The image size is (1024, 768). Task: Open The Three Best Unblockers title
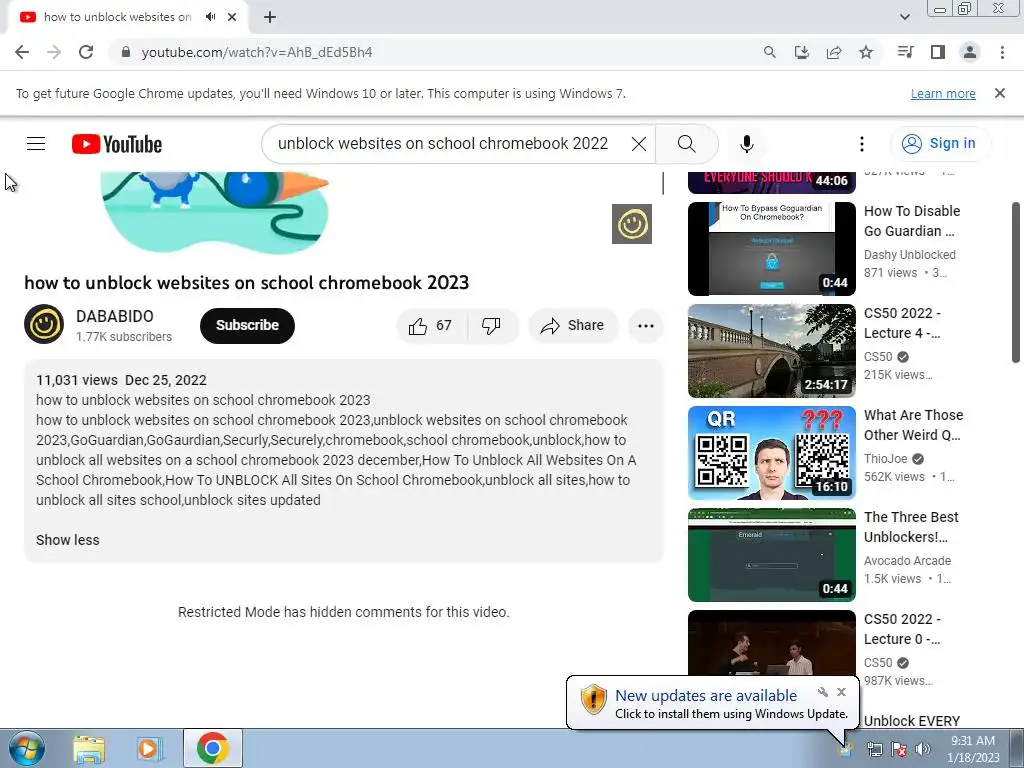[x=911, y=527]
